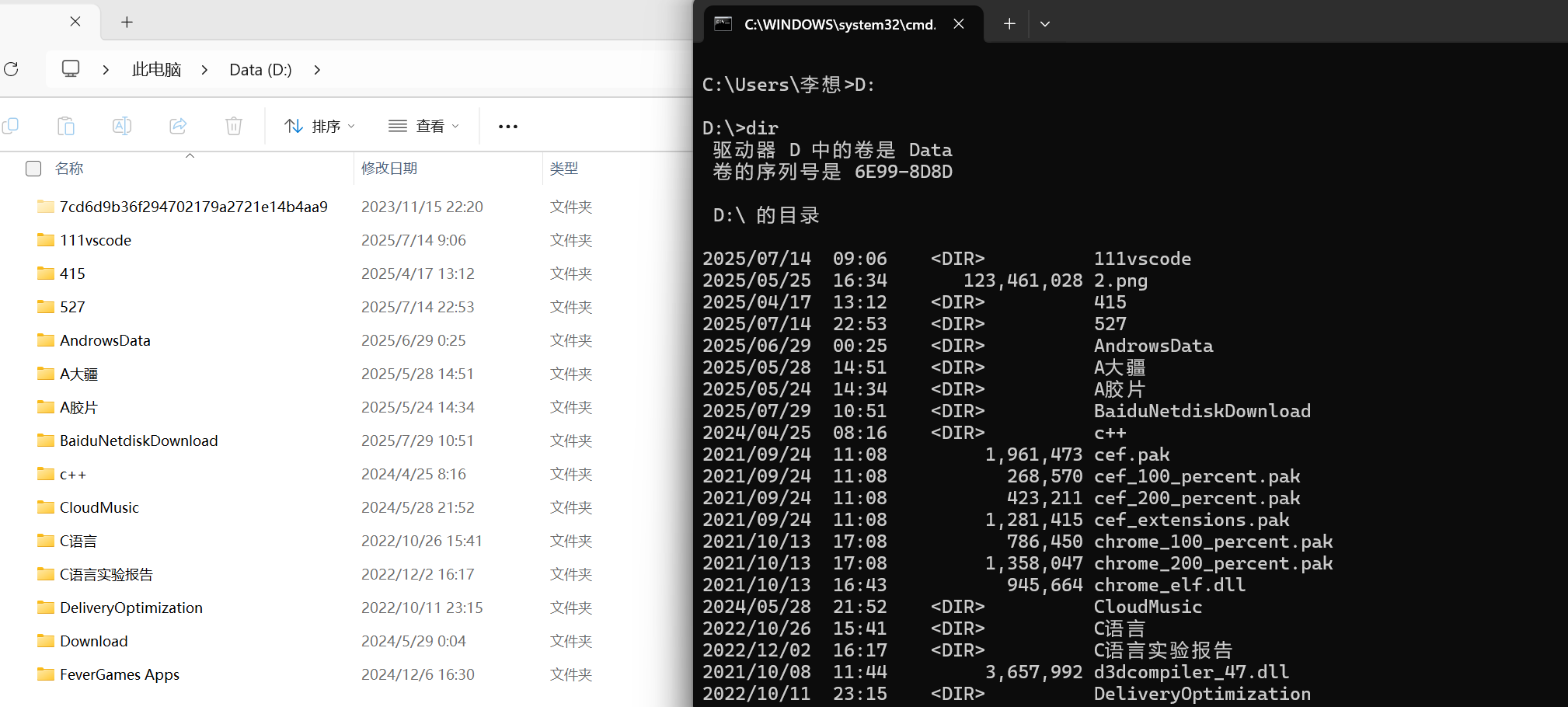Click folder icon beside c++
Screen dimensions: 1568x707
click(46, 474)
